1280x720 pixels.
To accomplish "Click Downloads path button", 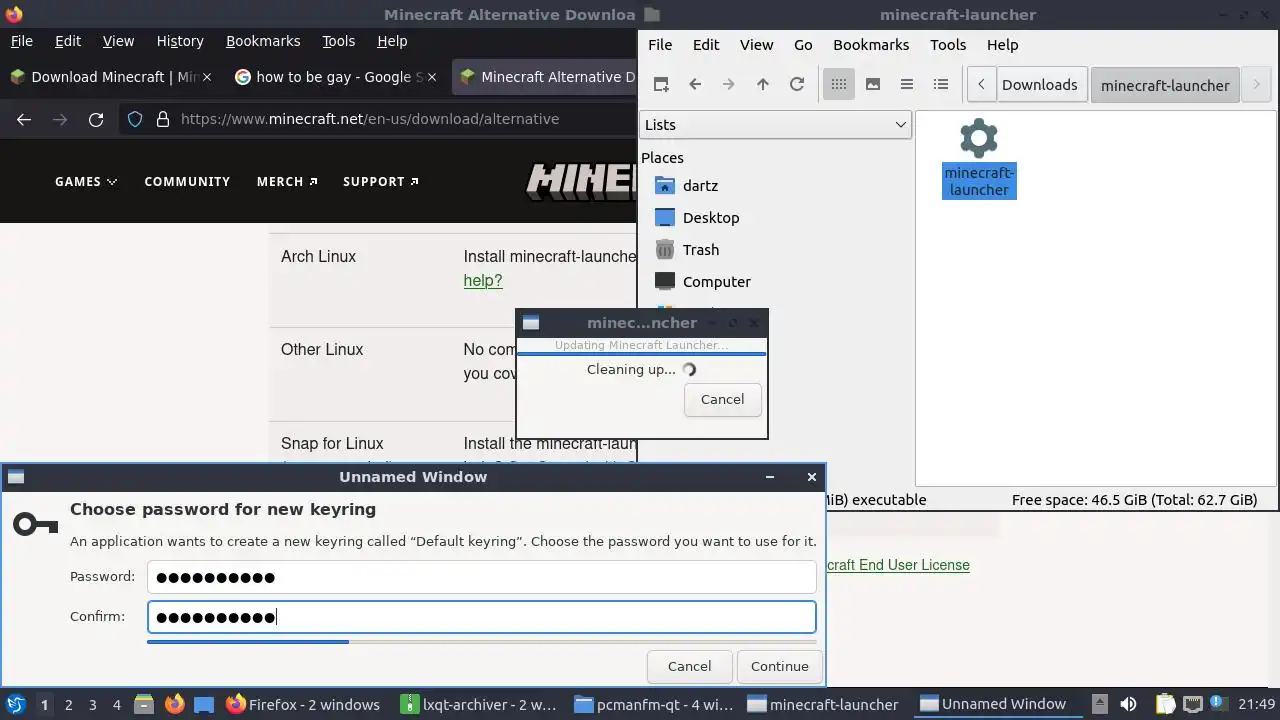I will coord(1039,85).
